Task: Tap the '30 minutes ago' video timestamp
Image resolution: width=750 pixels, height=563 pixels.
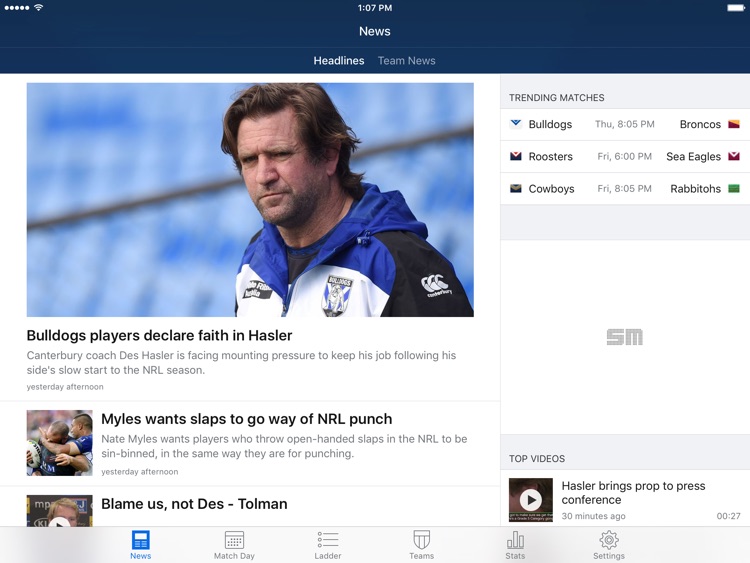Action: [593, 516]
